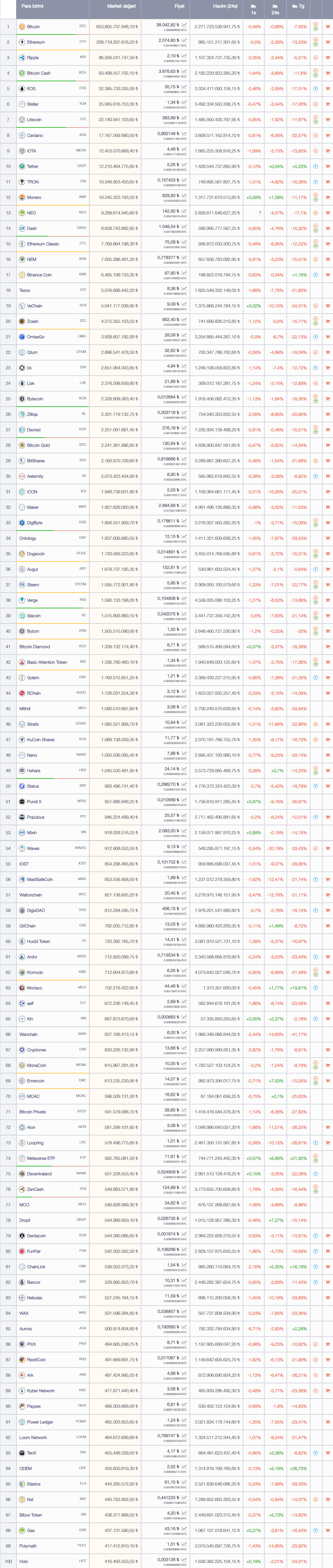Image resolution: width=333 pixels, height=1568 pixels.
Task: Click the NEM coin type icon
Action: point(315,259)
